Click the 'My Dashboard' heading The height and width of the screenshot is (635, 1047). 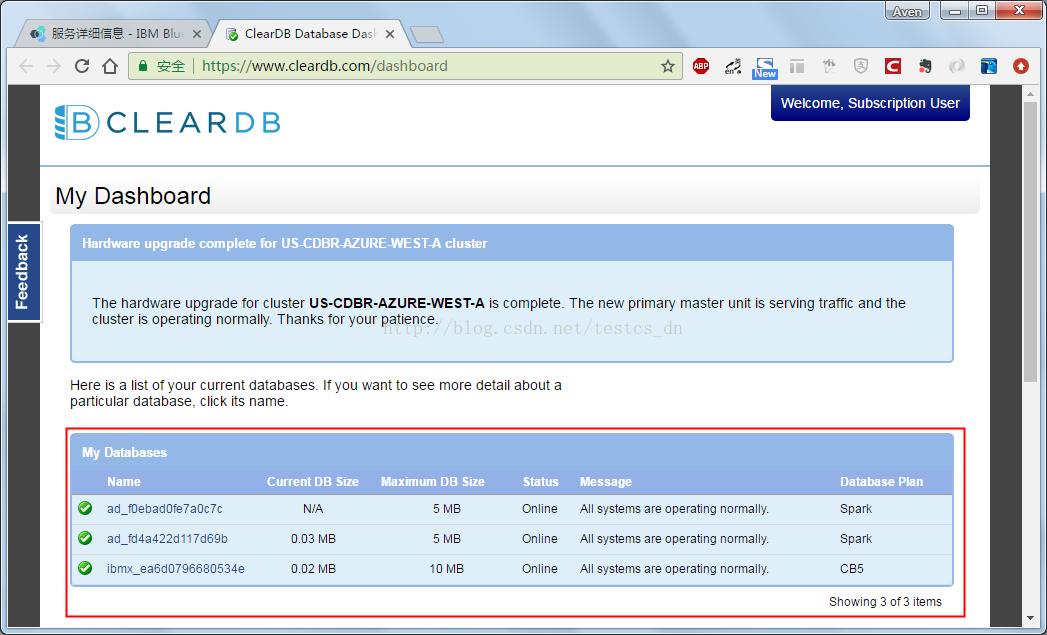[133, 196]
